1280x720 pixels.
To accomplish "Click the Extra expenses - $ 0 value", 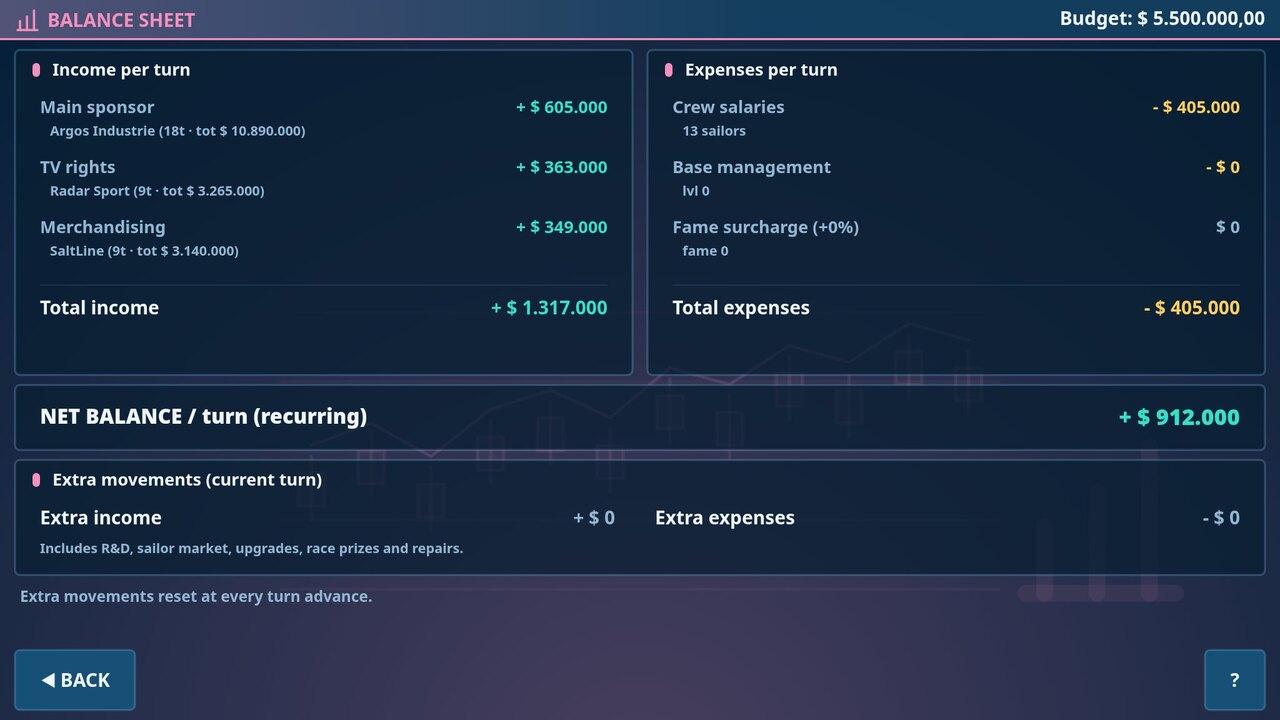I will tap(1221, 518).
